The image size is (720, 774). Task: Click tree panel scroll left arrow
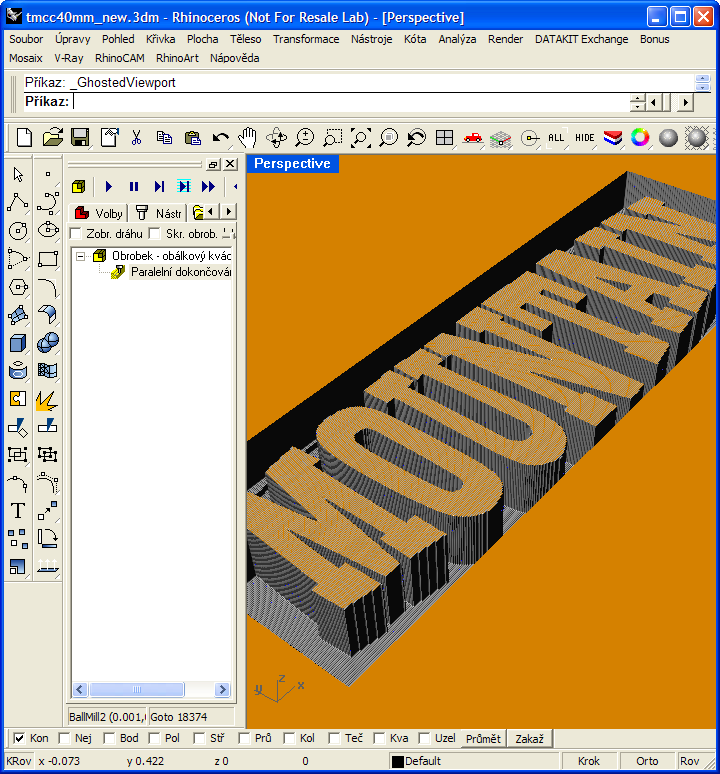click(x=80, y=690)
